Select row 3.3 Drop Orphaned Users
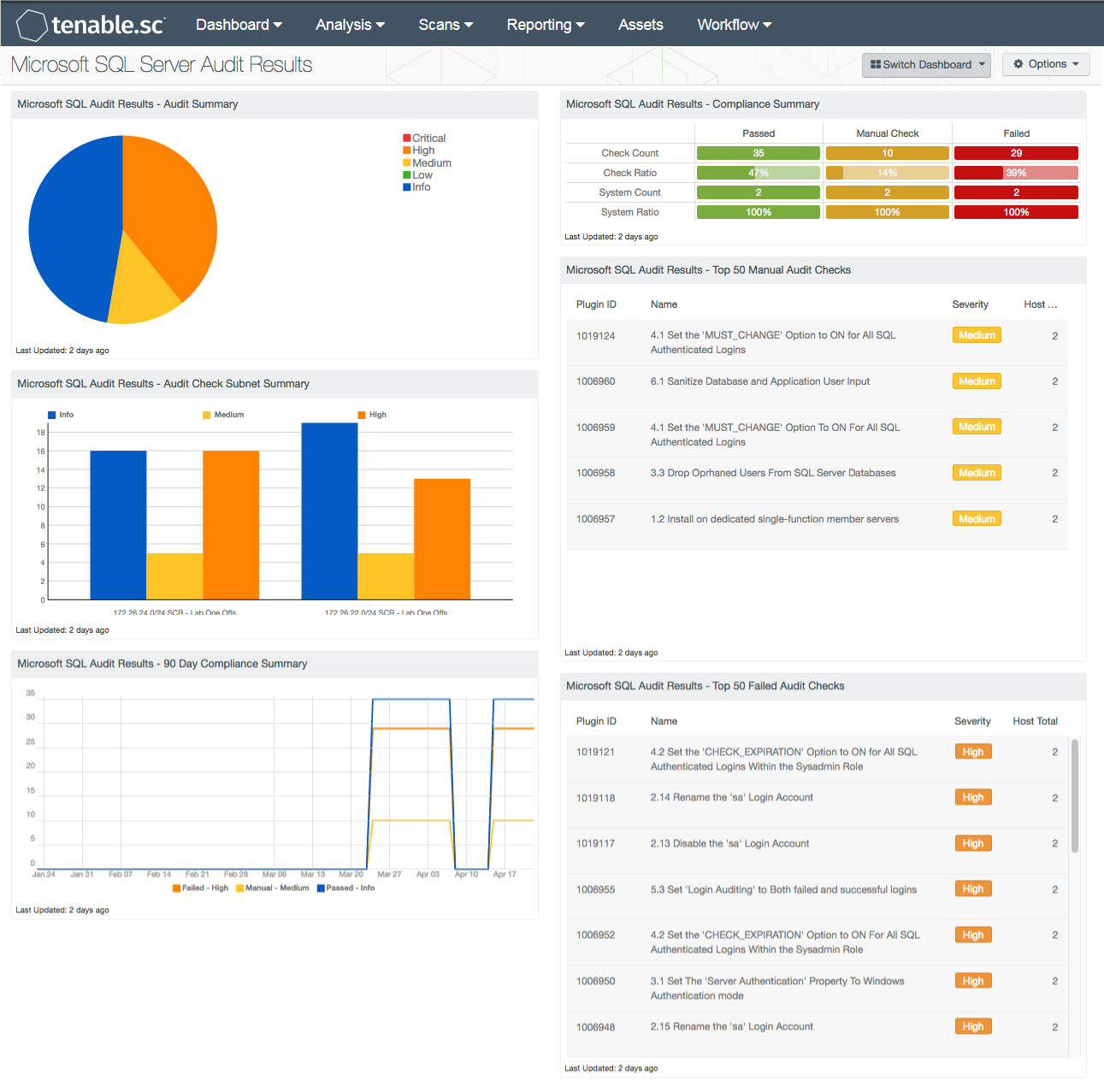Screen dimensions: 1104x1092 pyautogui.click(x=817, y=481)
